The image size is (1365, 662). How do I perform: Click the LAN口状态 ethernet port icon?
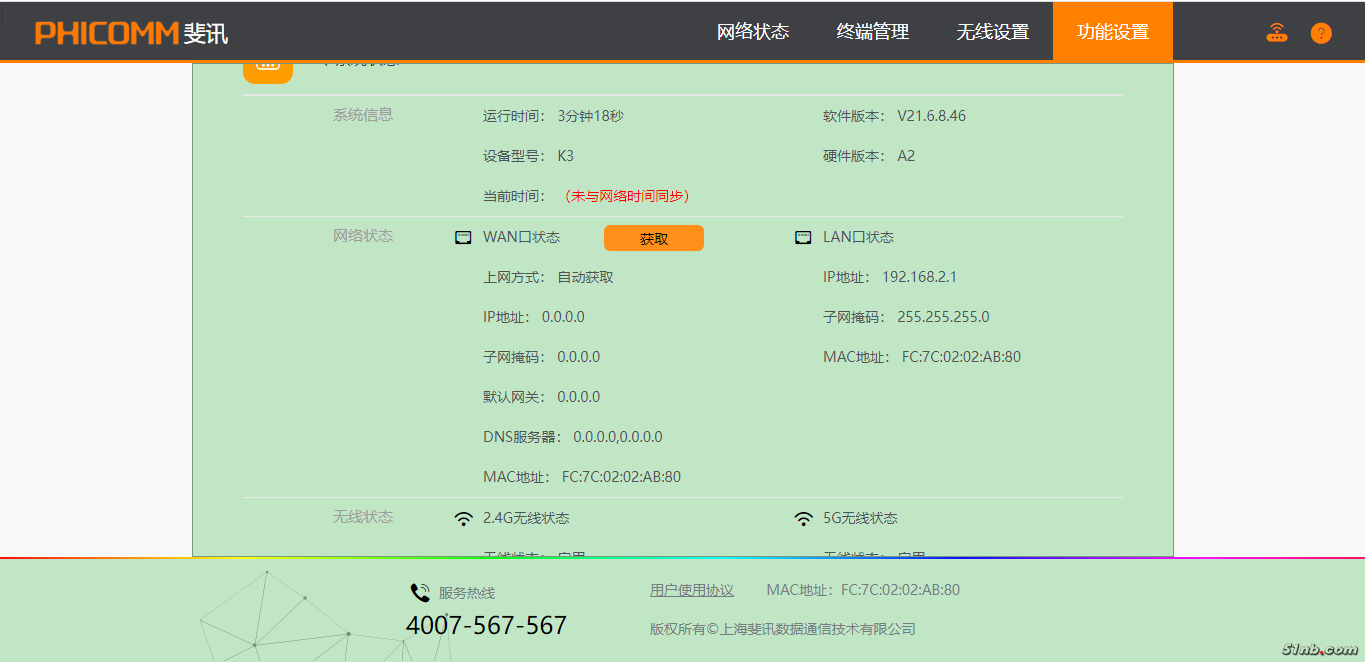point(803,237)
